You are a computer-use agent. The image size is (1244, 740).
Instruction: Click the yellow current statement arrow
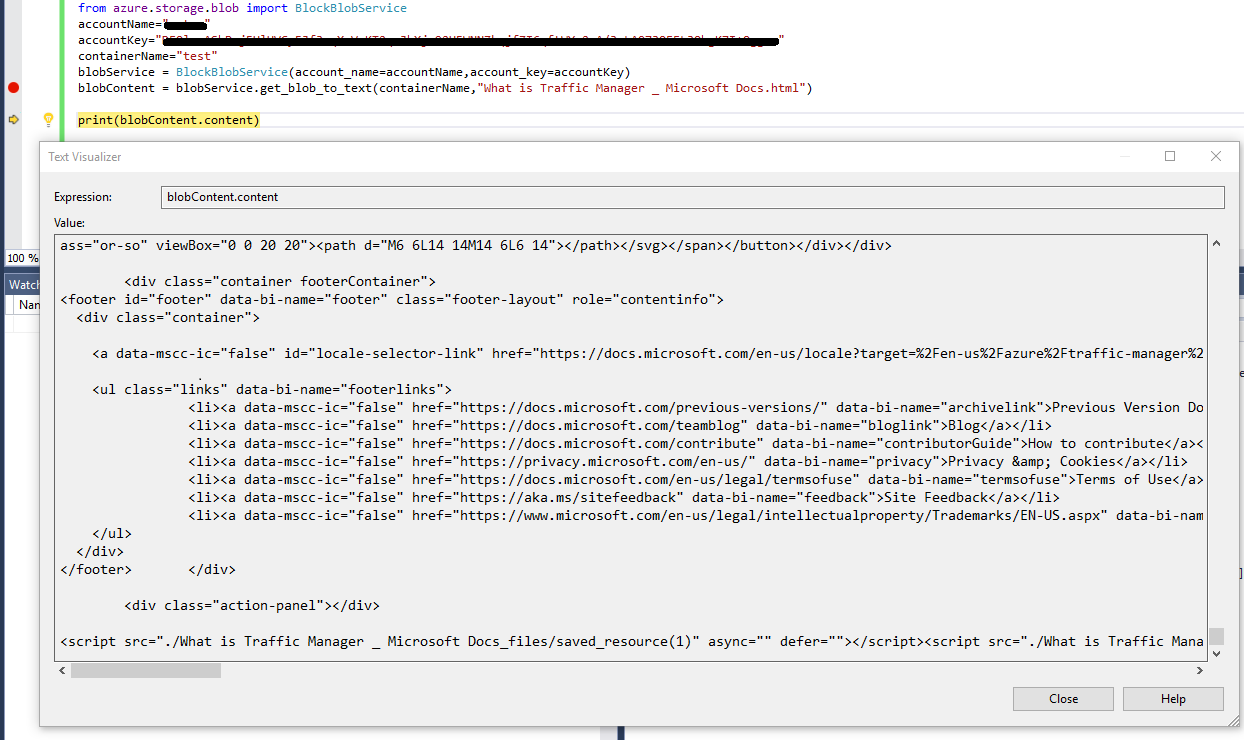(x=14, y=120)
